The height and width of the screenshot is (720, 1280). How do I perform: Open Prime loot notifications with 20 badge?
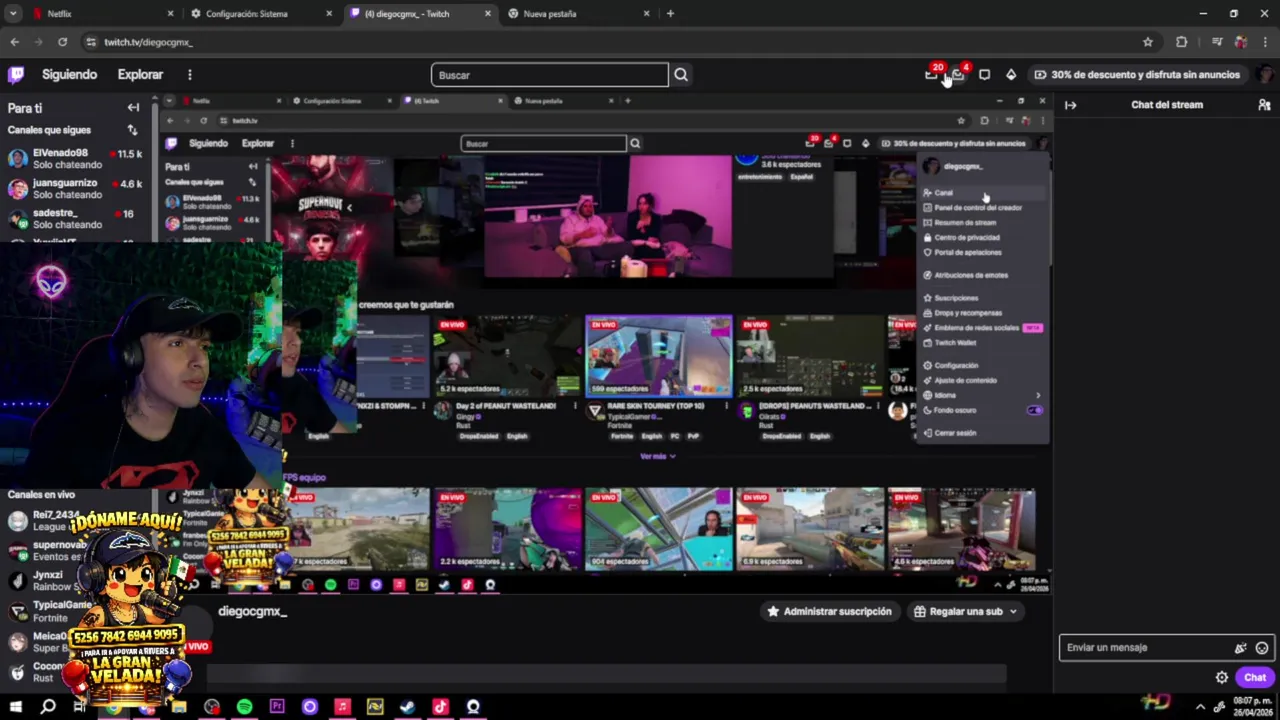[932, 75]
